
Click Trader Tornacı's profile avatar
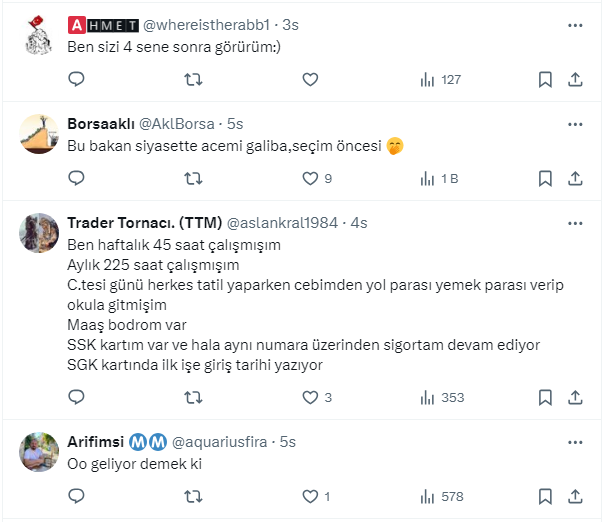click(41, 234)
